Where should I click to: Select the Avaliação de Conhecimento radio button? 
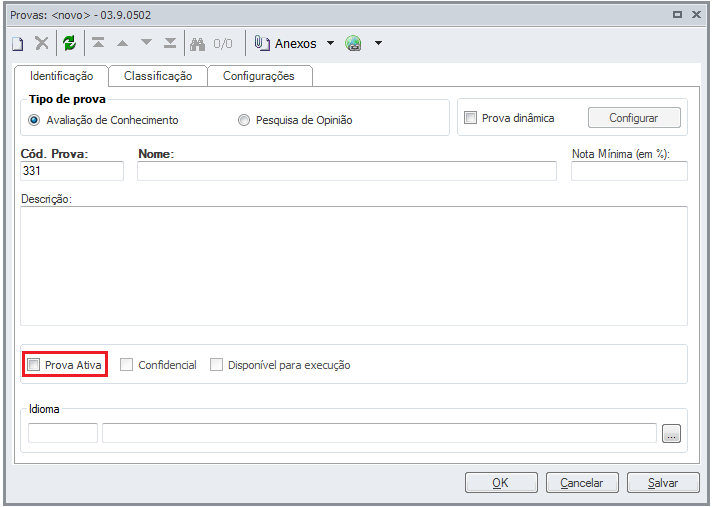(34, 120)
